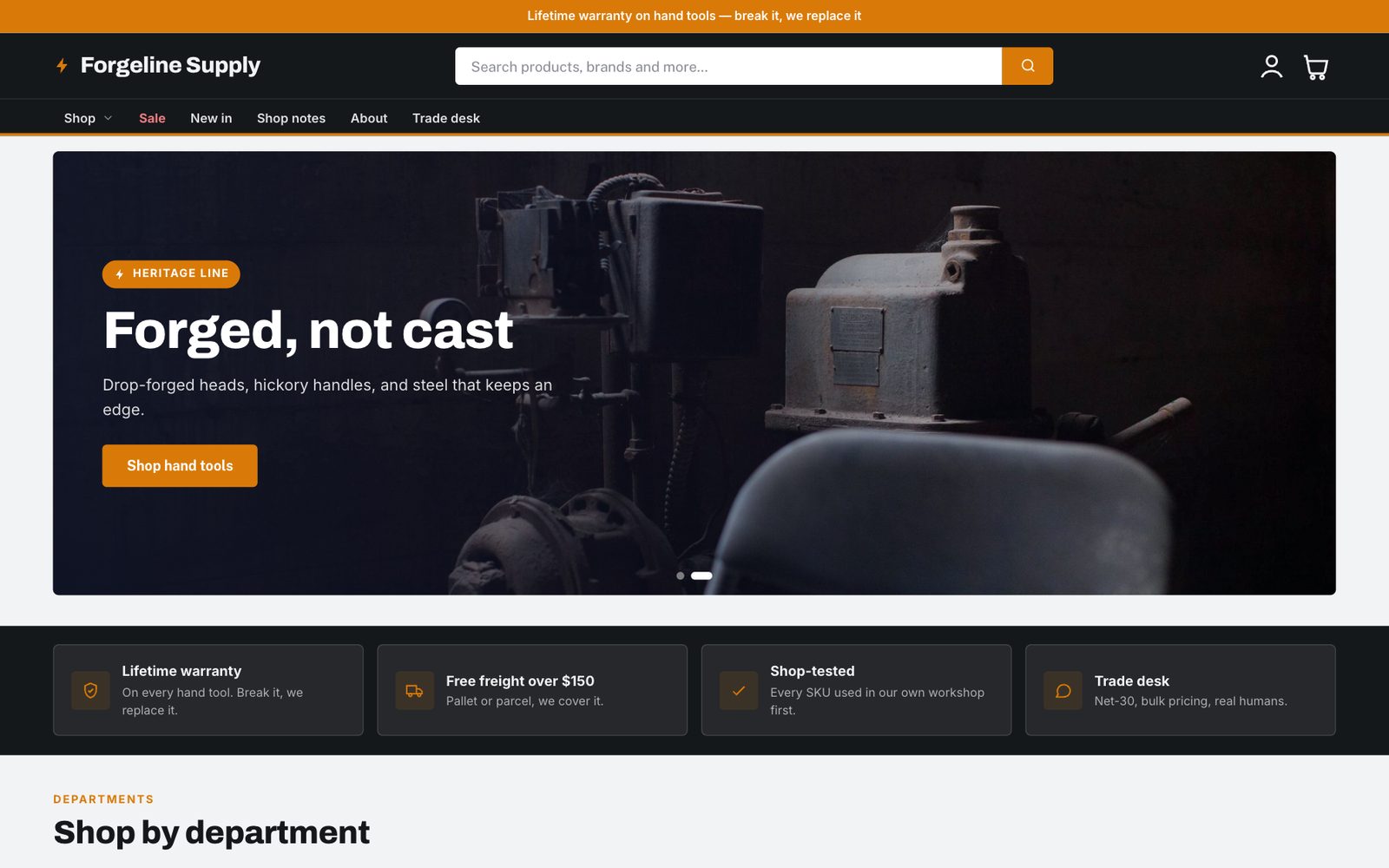The width and height of the screenshot is (1389, 868).
Task: Open Shop notes in the navigation
Action: pyautogui.click(x=291, y=118)
